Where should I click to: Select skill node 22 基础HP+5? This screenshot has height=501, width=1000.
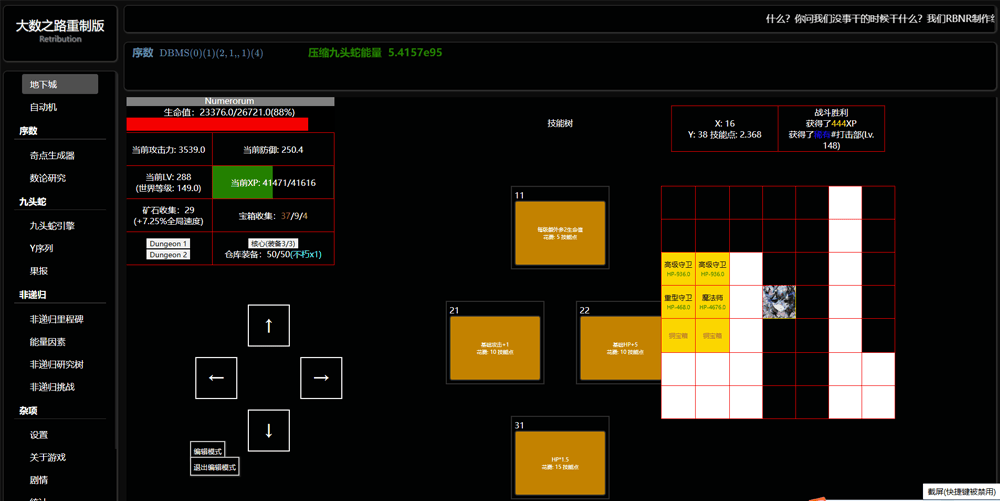coord(621,348)
